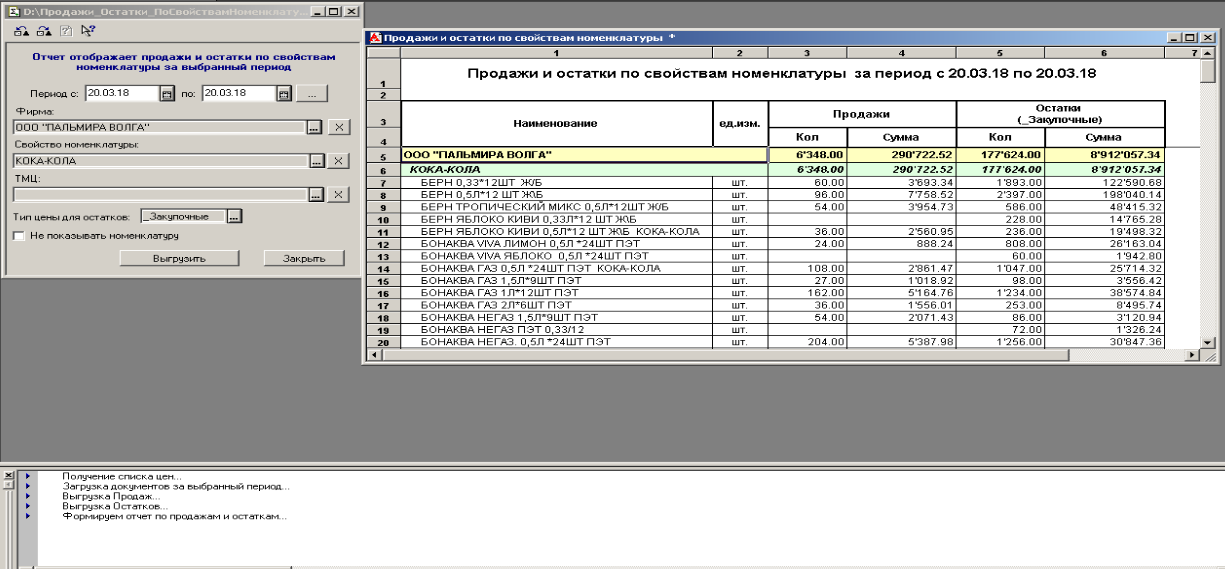1225x569 pixels.
Task: Close the messages panel using its small X
Action: click(9, 476)
